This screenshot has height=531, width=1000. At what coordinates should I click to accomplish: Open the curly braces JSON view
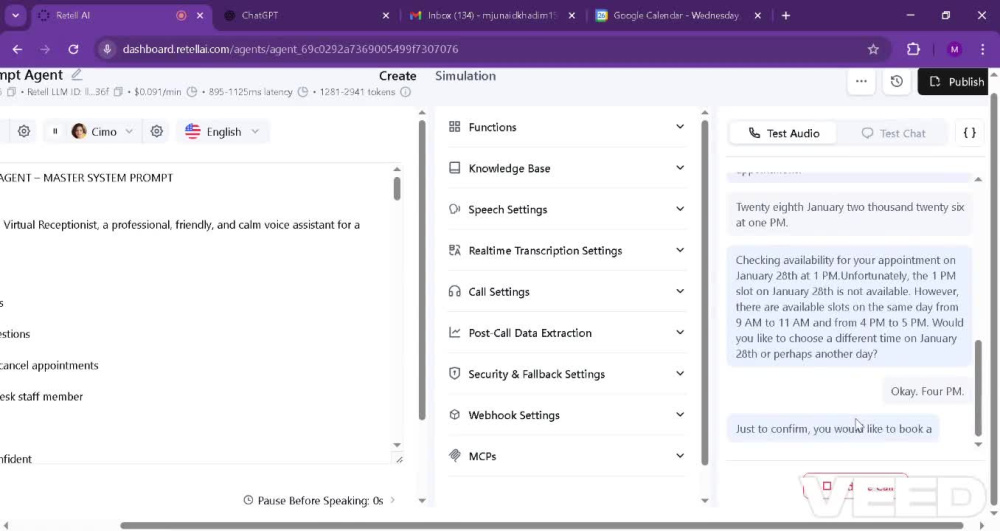point(969,133)
